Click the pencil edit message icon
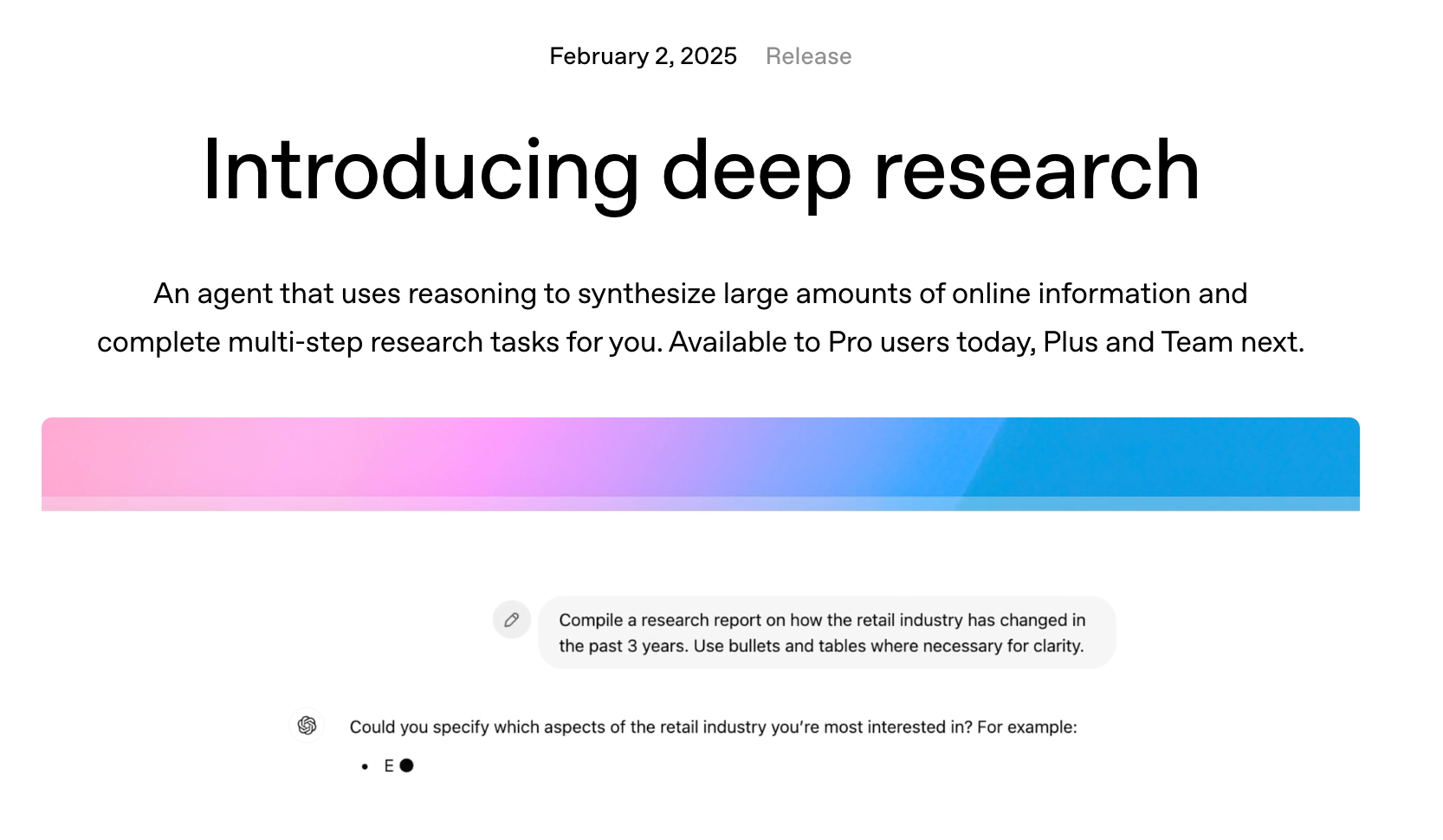This screenshot has width=1443, height=840. tap(512, 620)
